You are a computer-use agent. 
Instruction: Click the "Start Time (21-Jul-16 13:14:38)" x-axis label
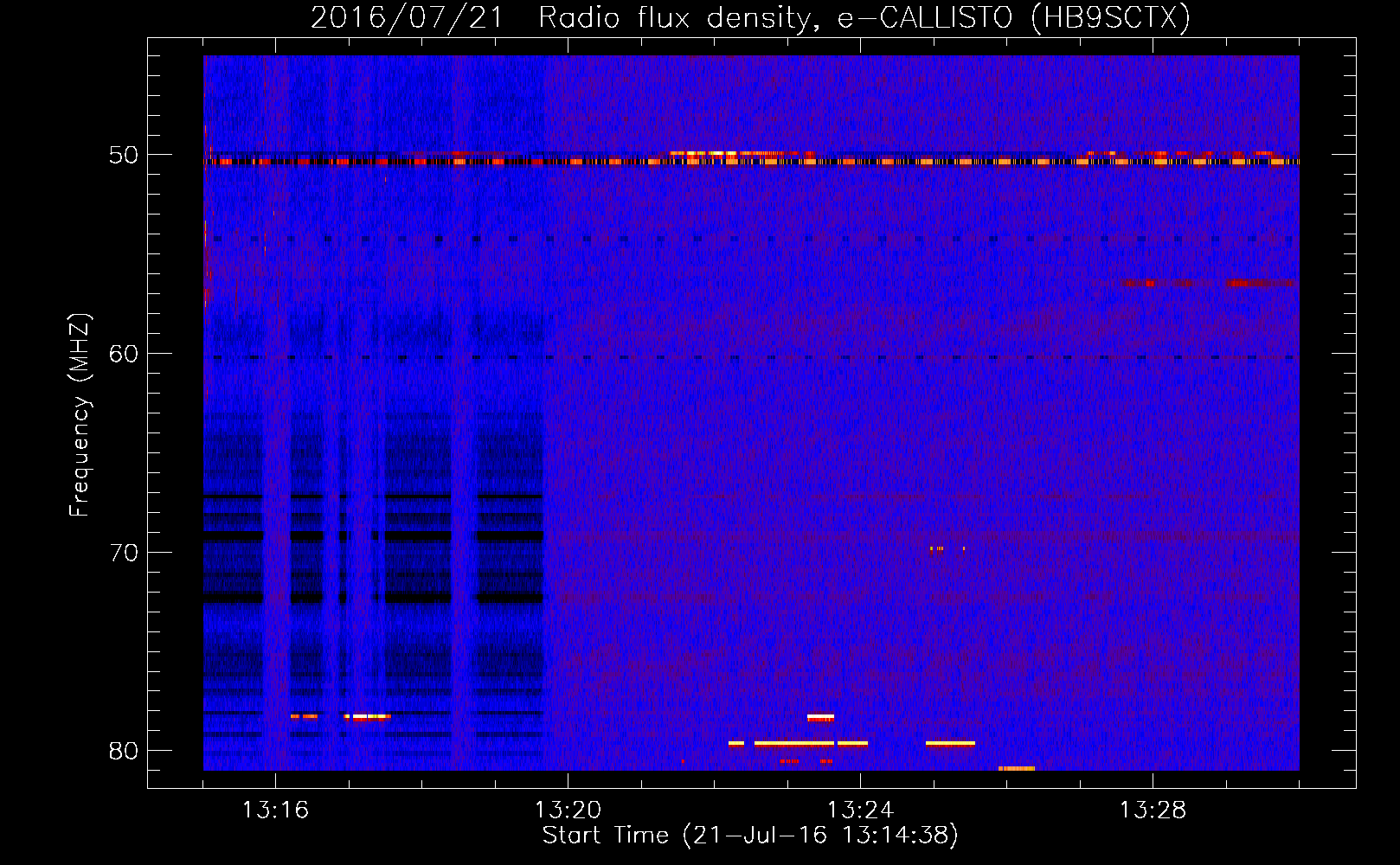pyautogui.click(x=750, y=836)
